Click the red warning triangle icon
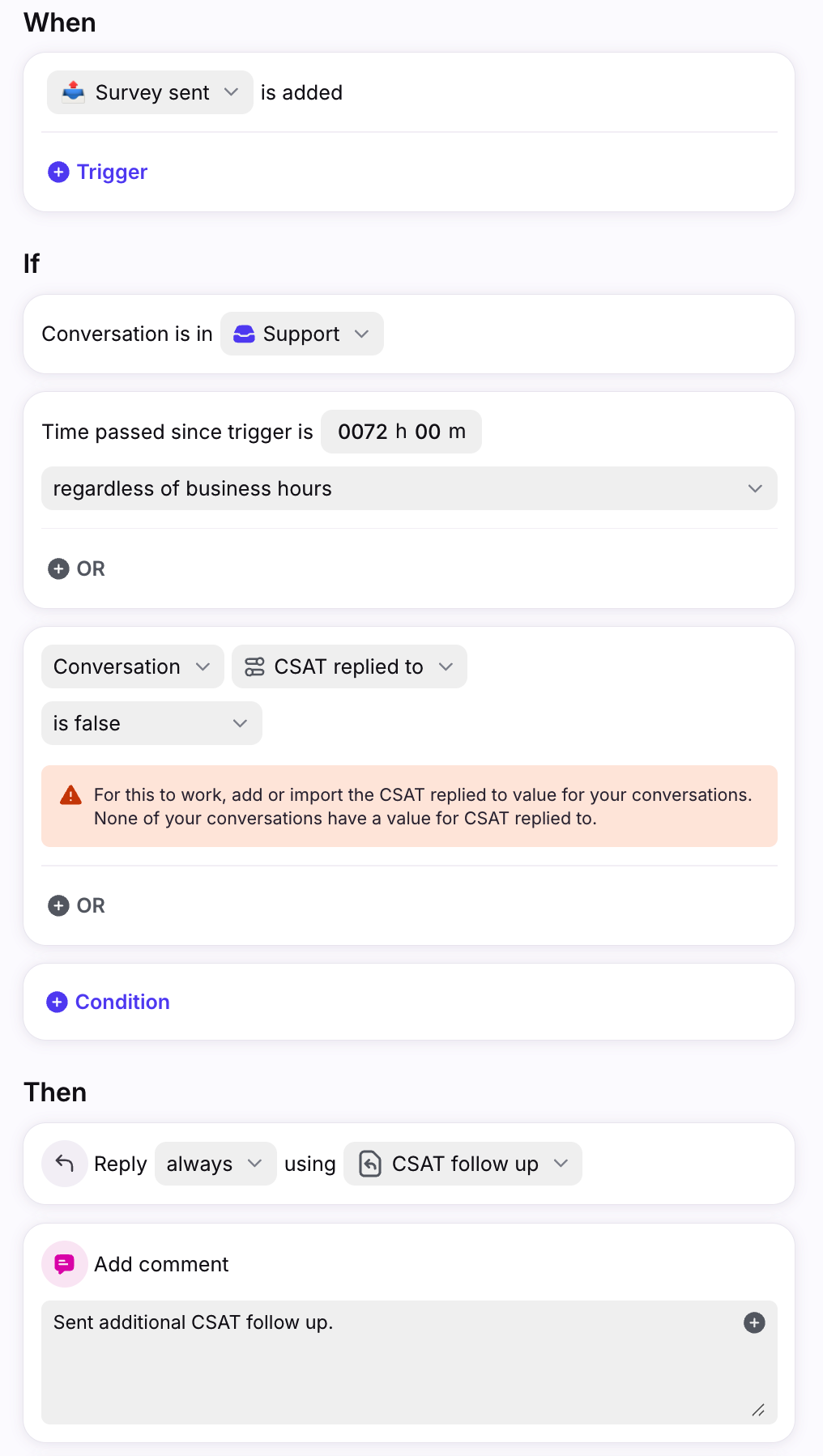The image size is (823, 1456). point(71,794)
